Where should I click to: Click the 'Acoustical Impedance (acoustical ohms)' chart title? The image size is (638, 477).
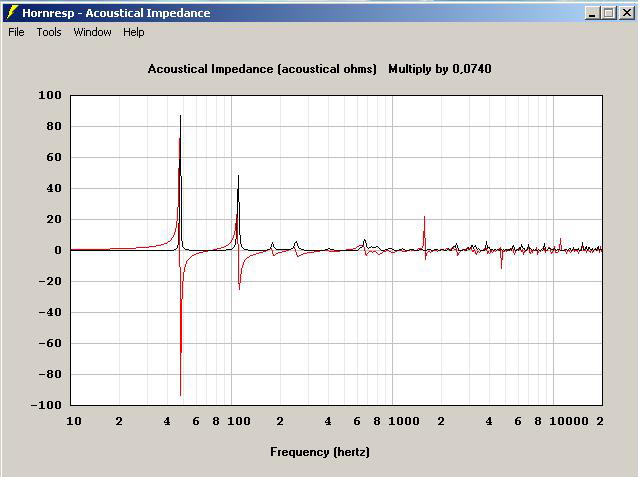point(262,69)
